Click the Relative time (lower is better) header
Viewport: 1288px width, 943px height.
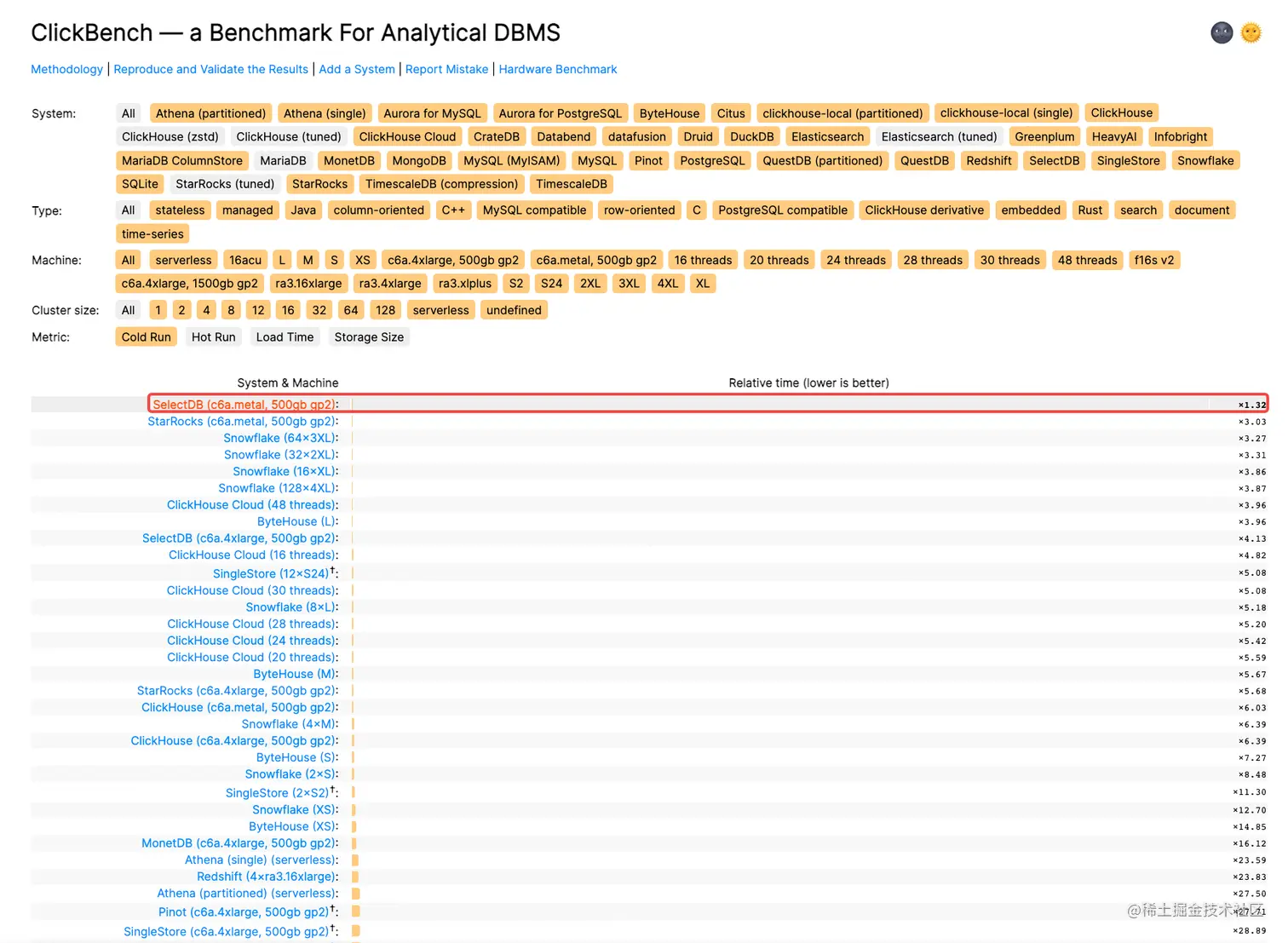809,383
